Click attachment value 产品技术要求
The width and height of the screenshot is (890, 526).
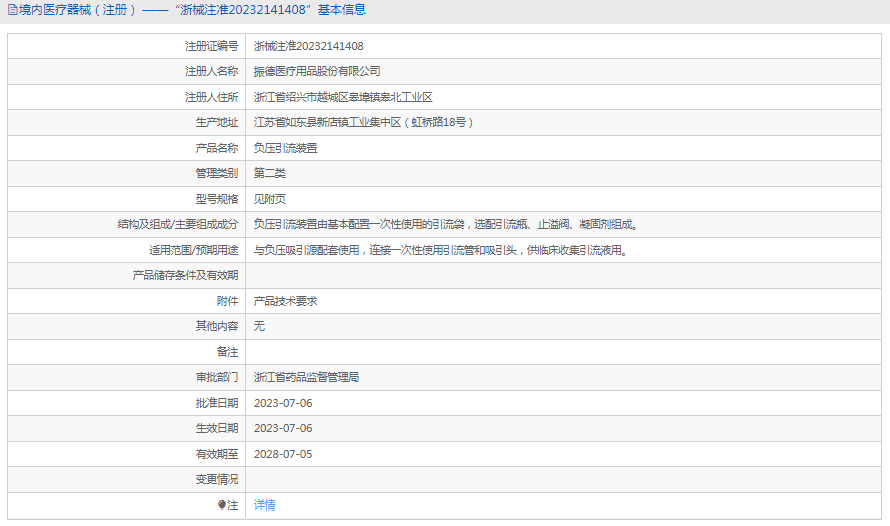click(286, 301)
